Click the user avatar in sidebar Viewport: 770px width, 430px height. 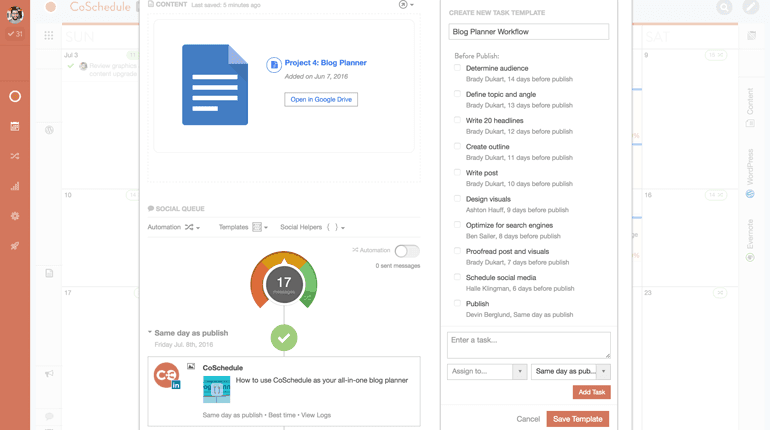(15, 15)
